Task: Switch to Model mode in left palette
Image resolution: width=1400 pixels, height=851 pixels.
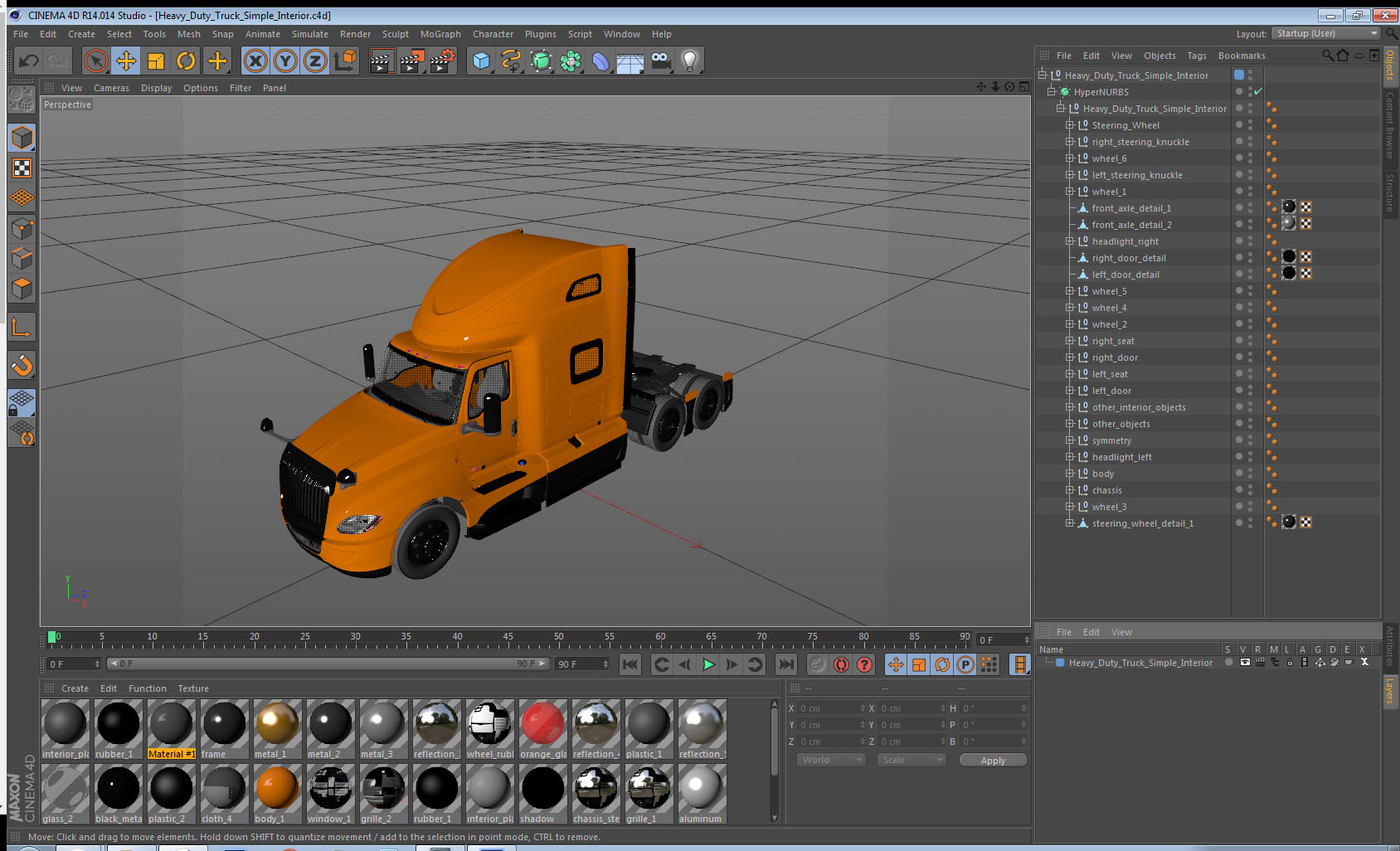Action: click(22, 138)
